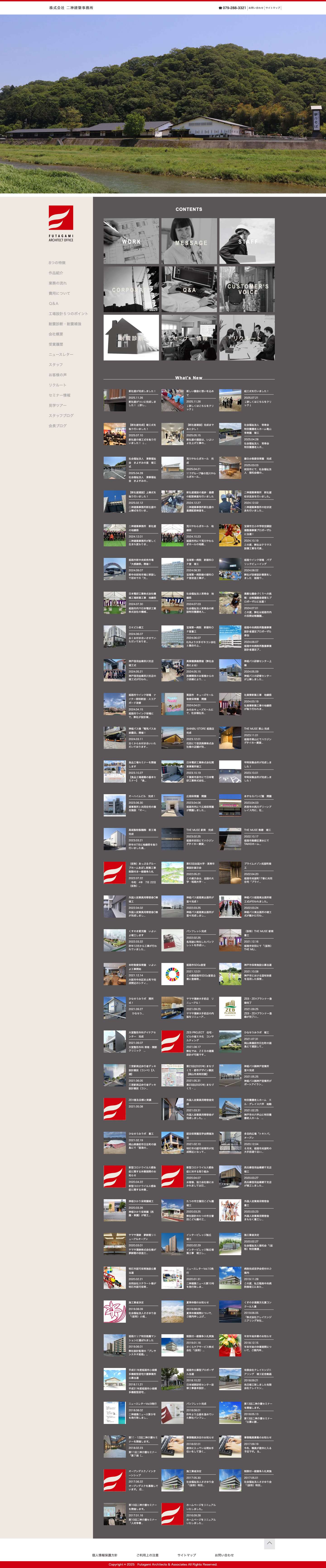Open ご利用上の注意 in the footer
326x1568 pixels.
pos(147,1555)
